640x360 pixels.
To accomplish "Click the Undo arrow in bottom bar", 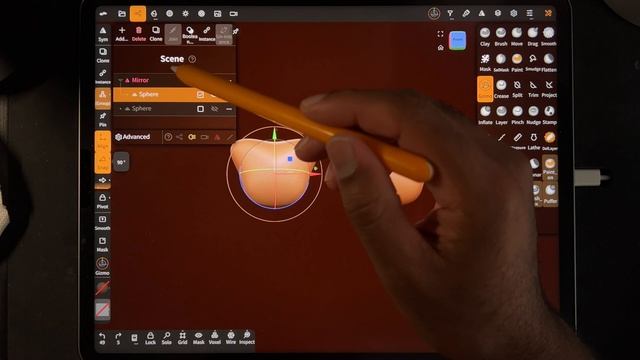I will tap(102, 338).
